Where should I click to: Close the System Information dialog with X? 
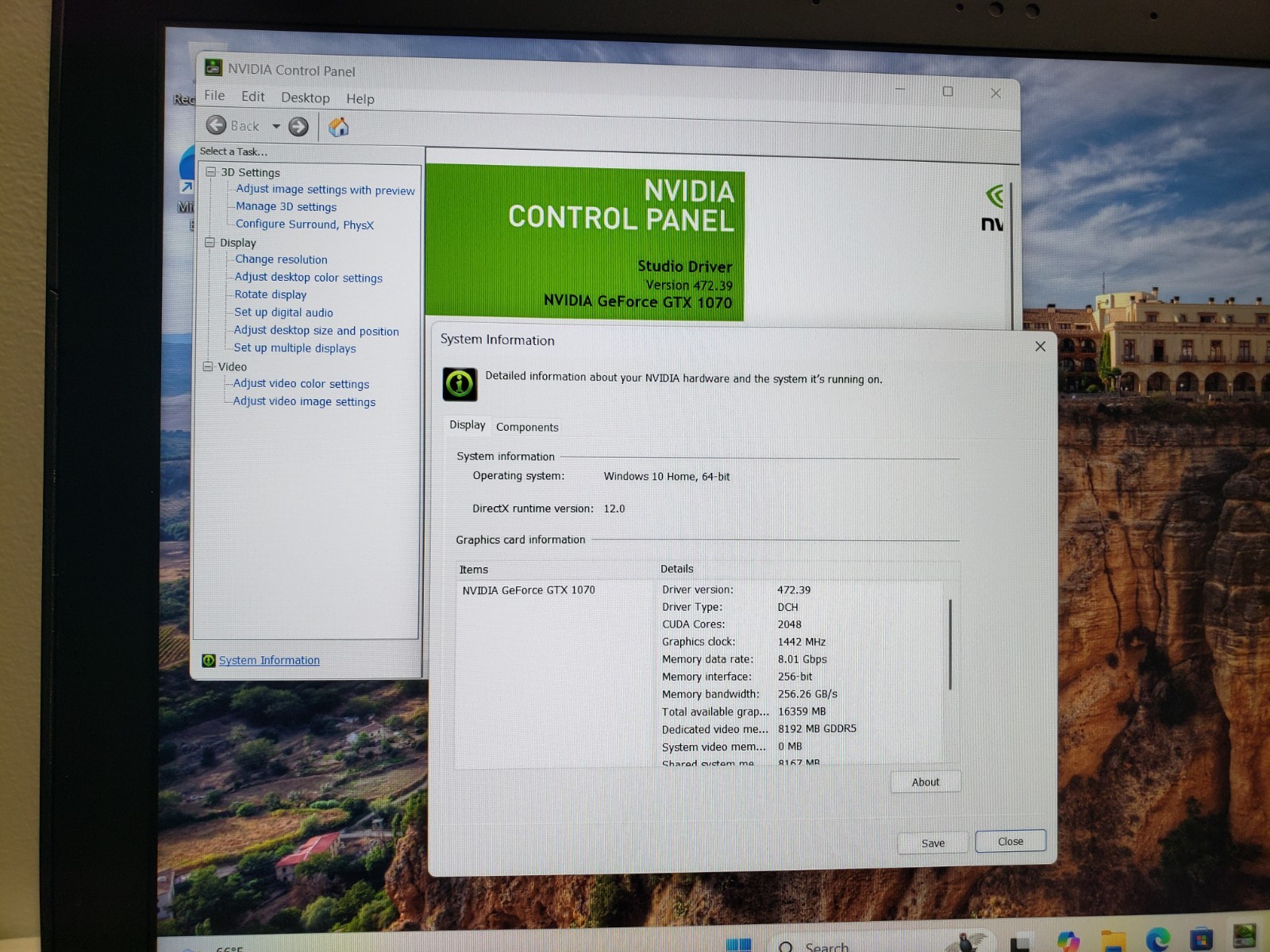[x=1041, y=347]
